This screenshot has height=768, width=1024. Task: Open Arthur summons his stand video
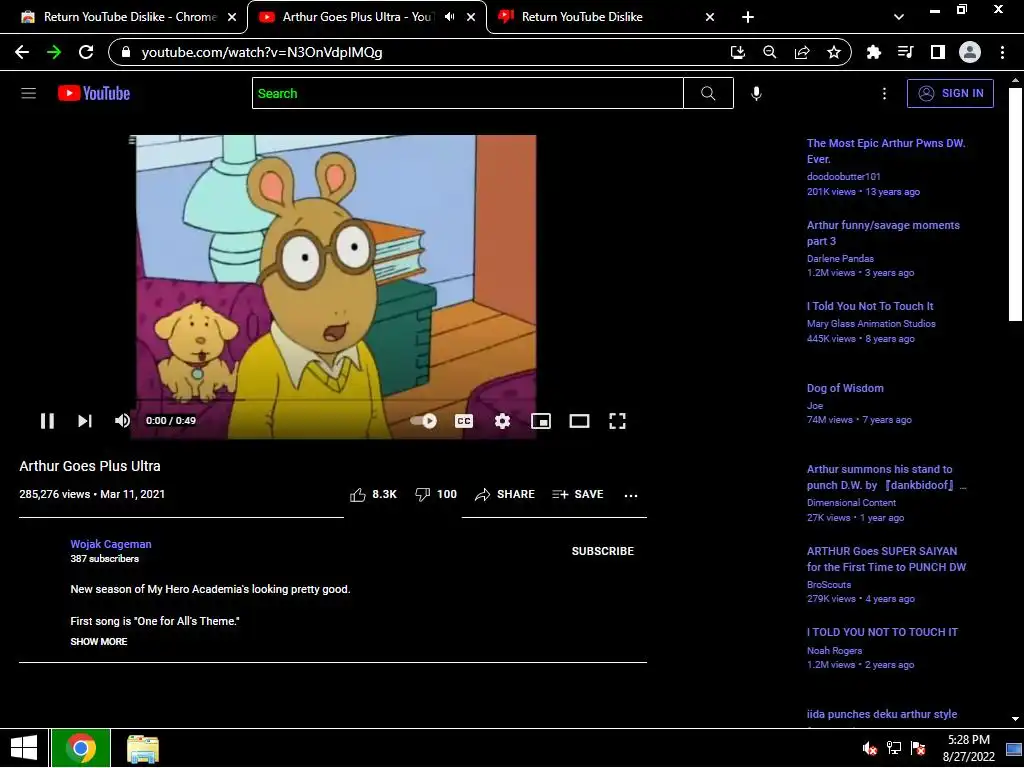886,477
